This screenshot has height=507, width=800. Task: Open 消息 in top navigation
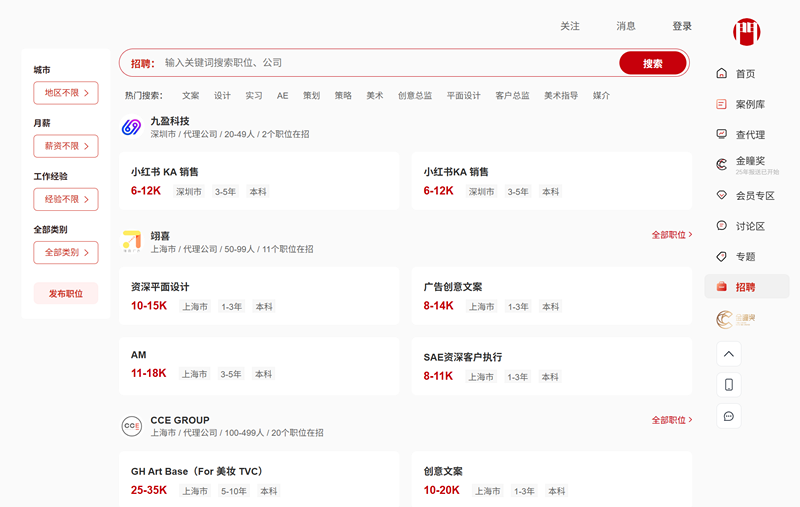click(x=626, y=26)
